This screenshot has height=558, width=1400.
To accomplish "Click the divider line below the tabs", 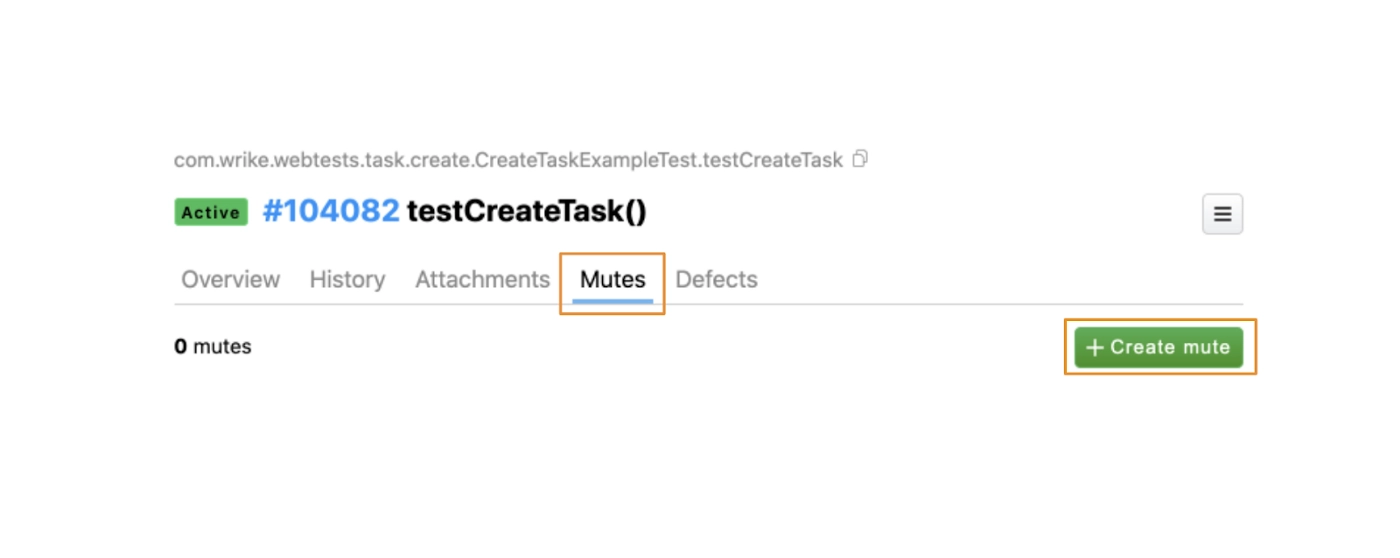I will tap(900, 304).
